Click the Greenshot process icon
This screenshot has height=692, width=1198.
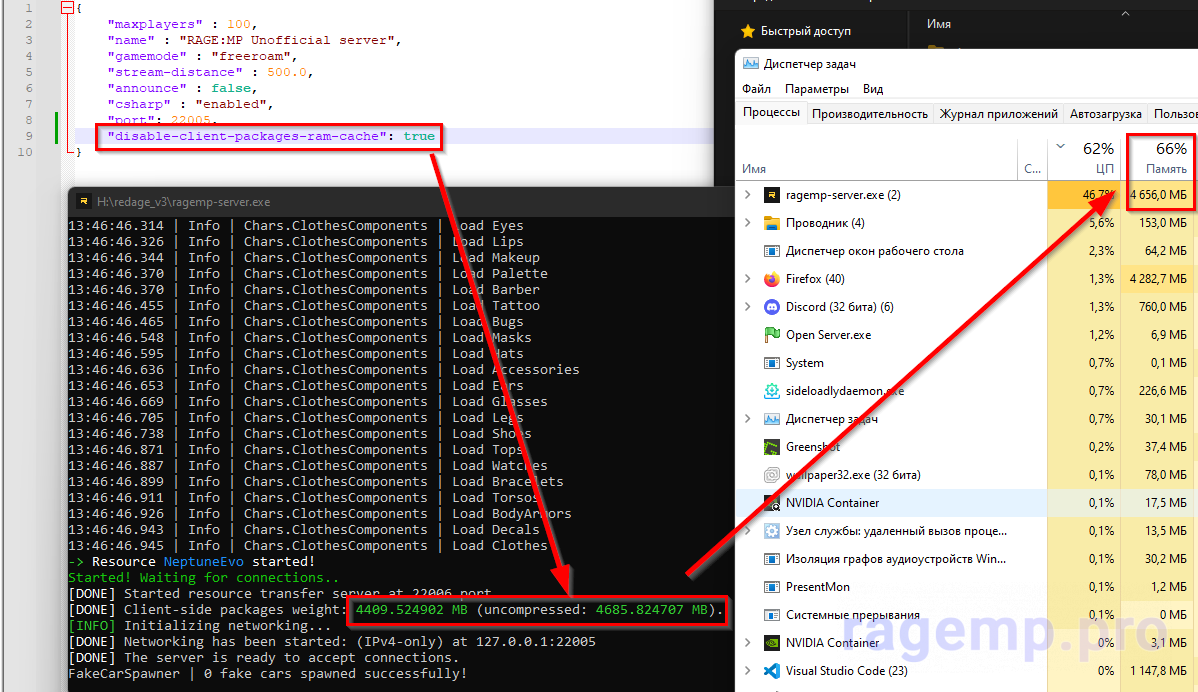click(x=772, y=447)
